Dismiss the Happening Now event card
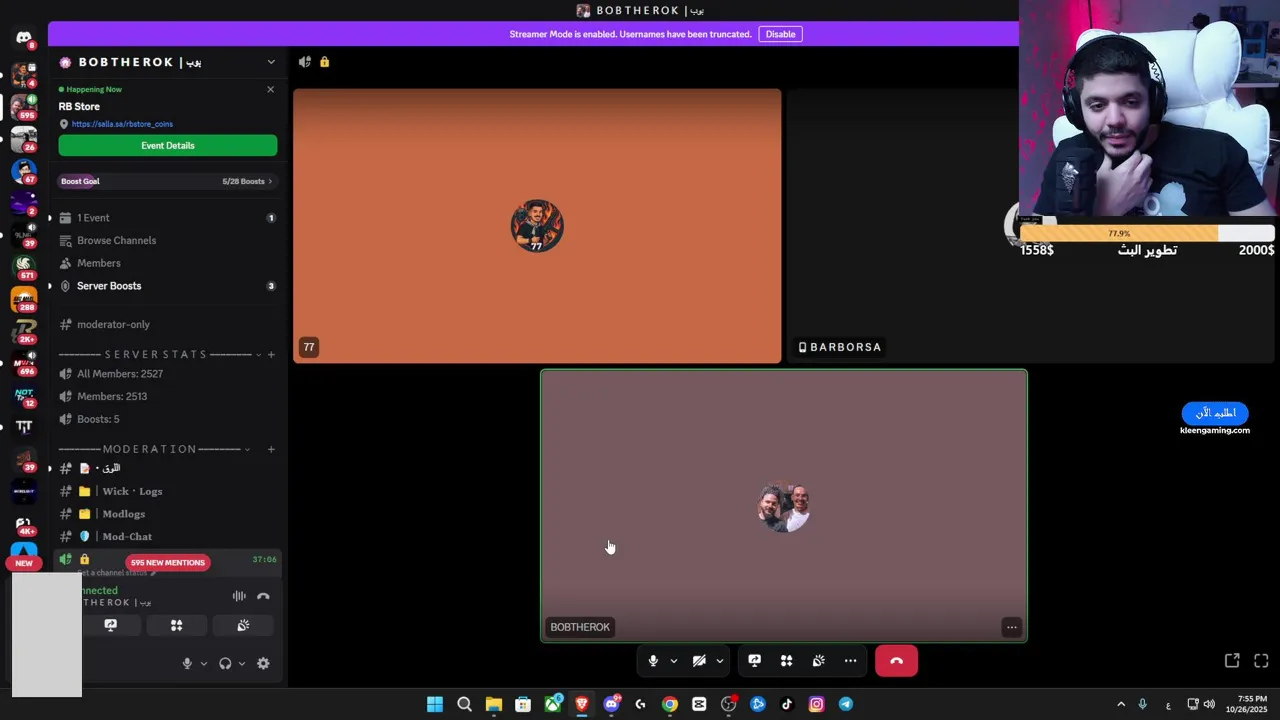The width and height of the screenshot is (1280, 720). click(x=270, y=89)
